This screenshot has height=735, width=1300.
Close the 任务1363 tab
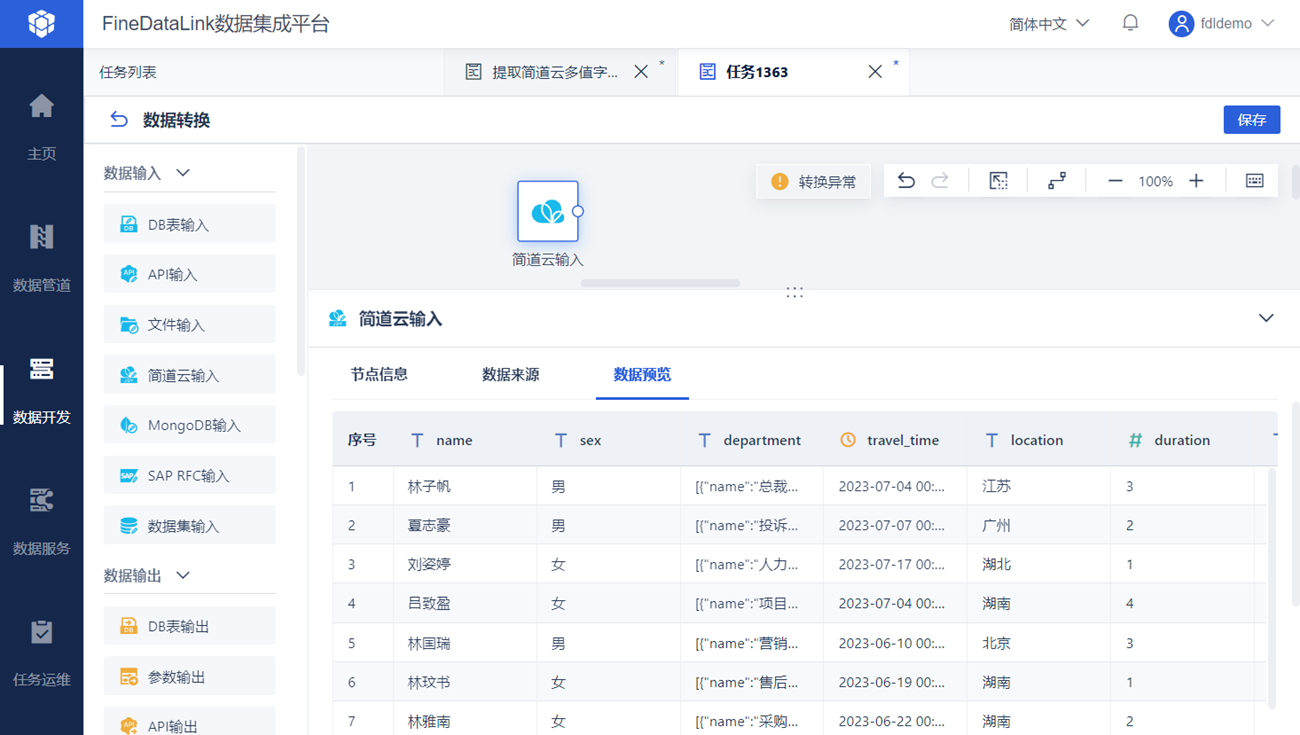pos(875,72)
